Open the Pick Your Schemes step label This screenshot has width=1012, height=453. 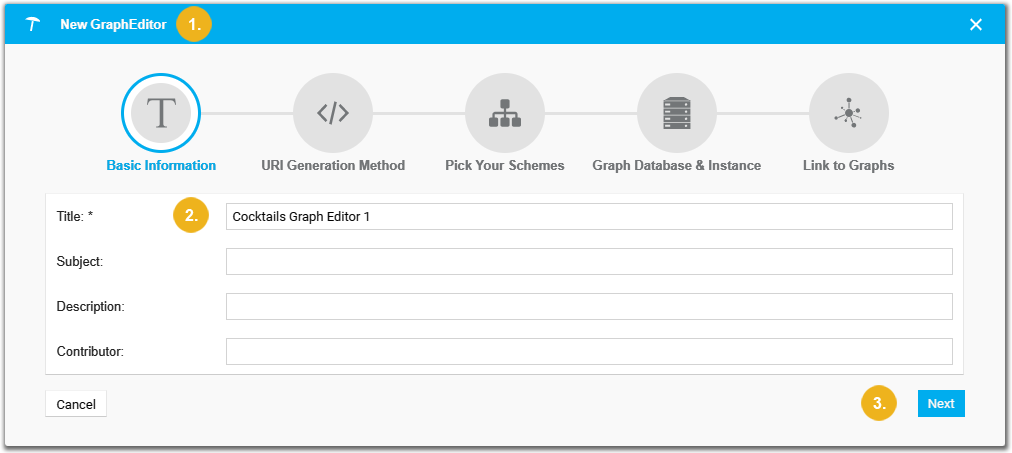pyautogui.click(x=505, y=165)
